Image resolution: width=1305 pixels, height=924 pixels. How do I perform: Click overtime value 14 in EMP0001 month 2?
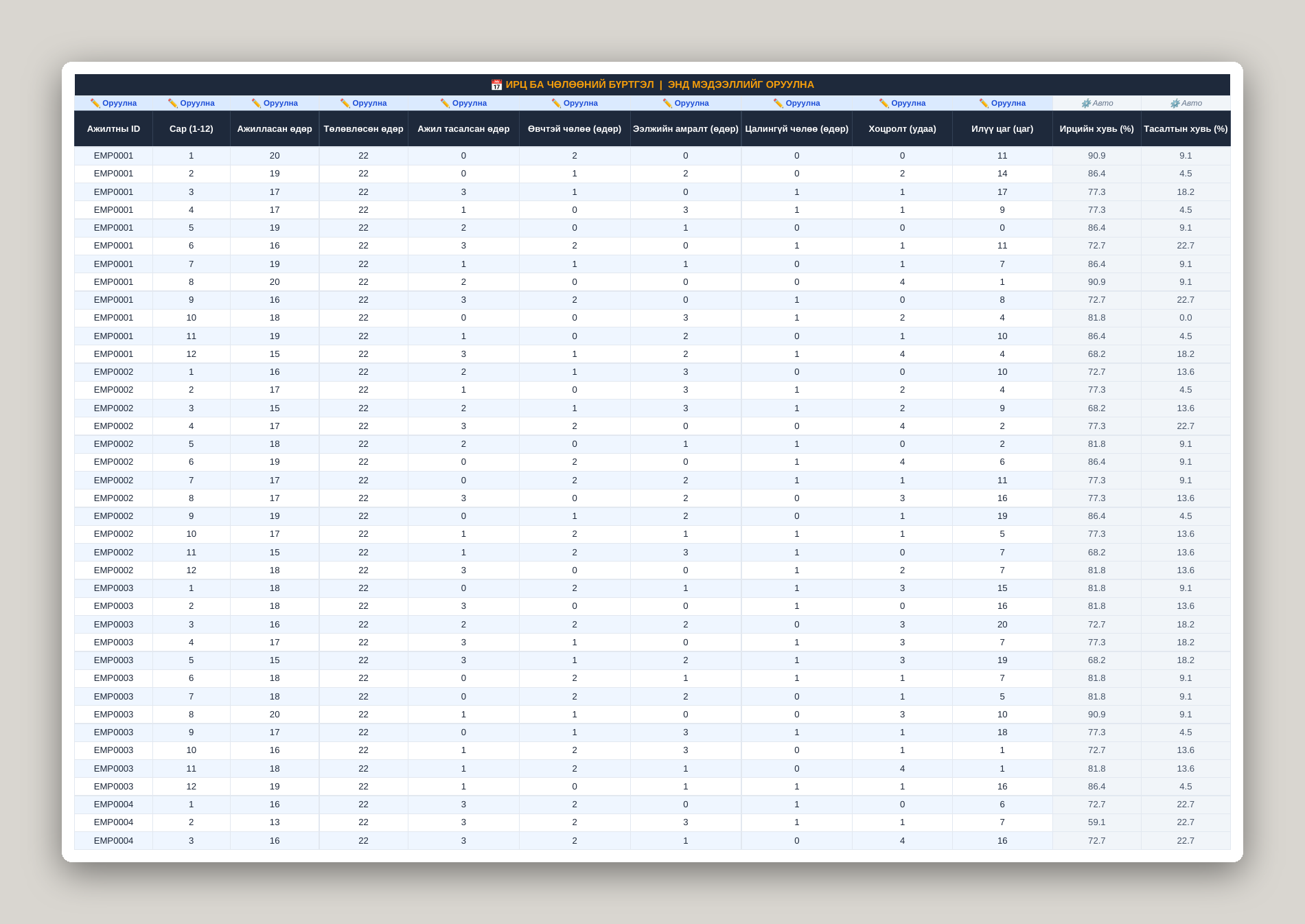(1002, 174)
